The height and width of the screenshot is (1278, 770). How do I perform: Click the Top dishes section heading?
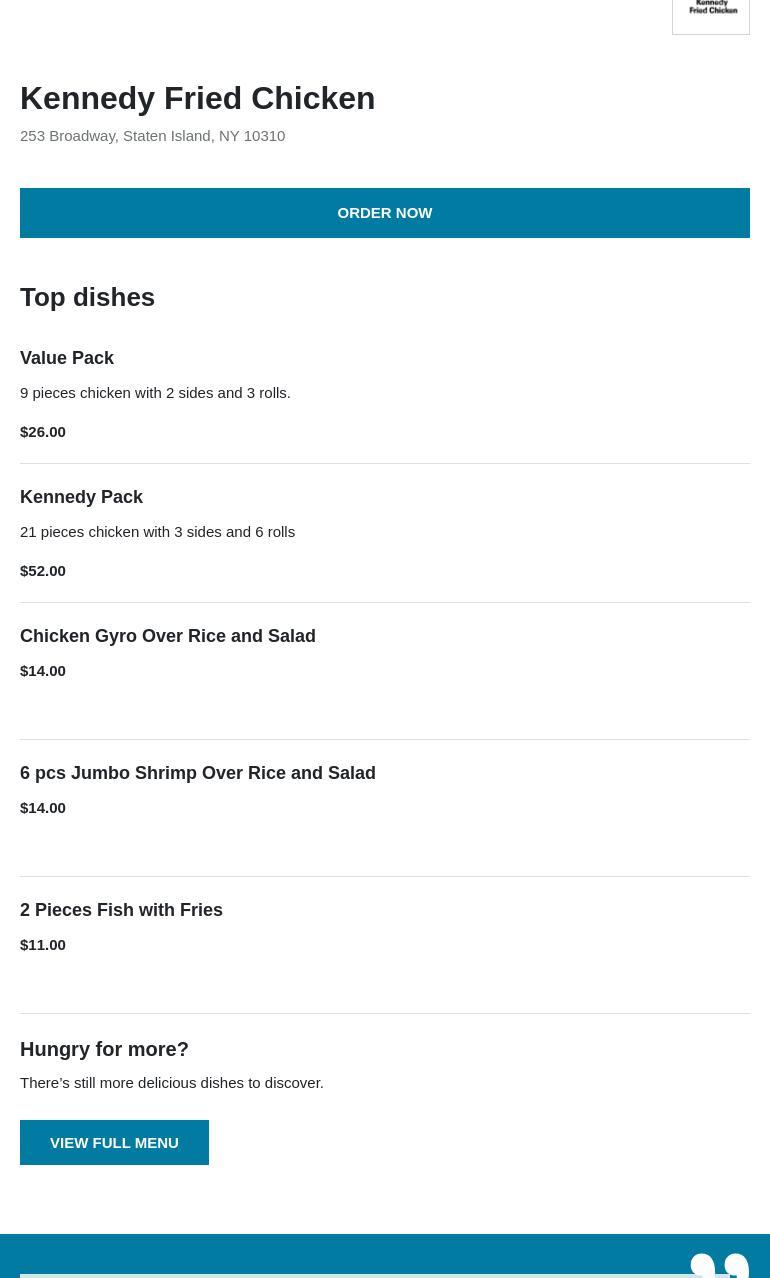point(87,297)
